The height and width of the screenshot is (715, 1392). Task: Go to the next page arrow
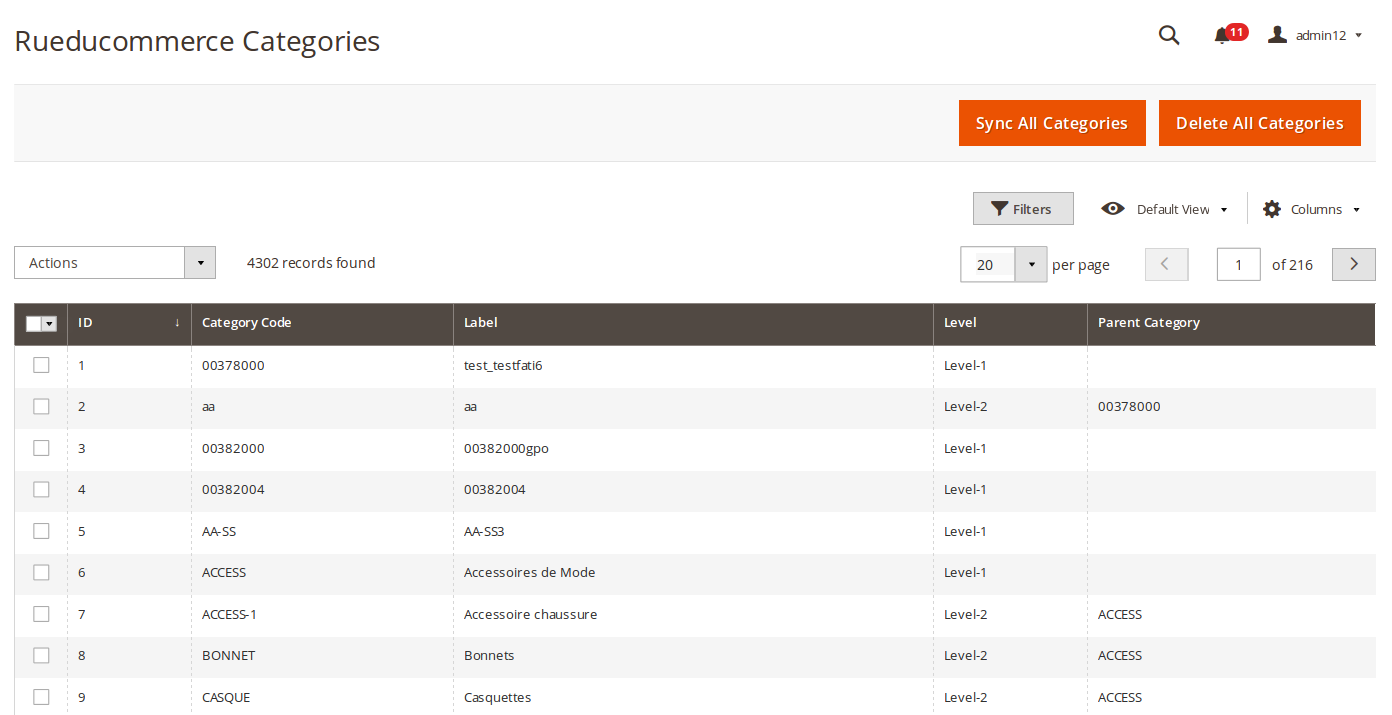pos(1354,264)
